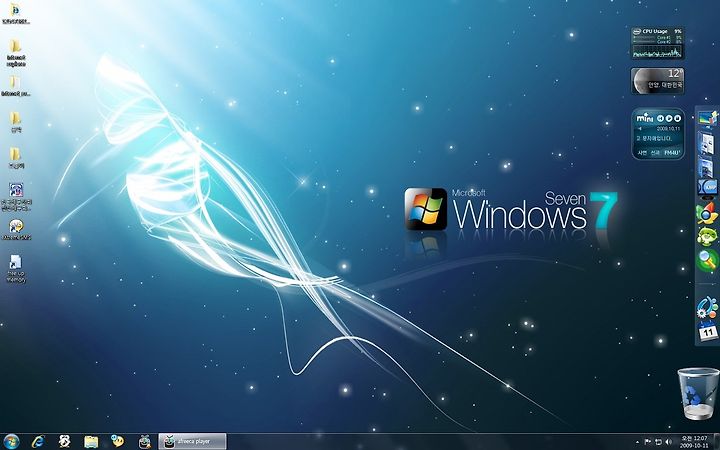This screenshot has width=720, height=450.
Task: Click the mini logo on radio gadget
Action: click(x=644, y=118)
